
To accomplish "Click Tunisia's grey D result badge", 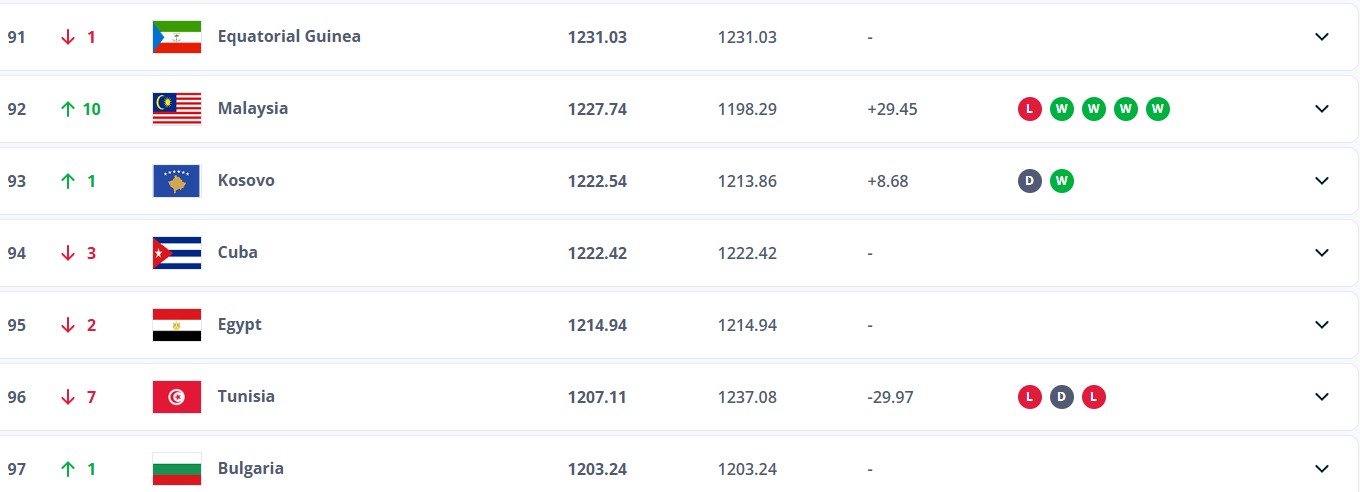I will coord(1062,397).
